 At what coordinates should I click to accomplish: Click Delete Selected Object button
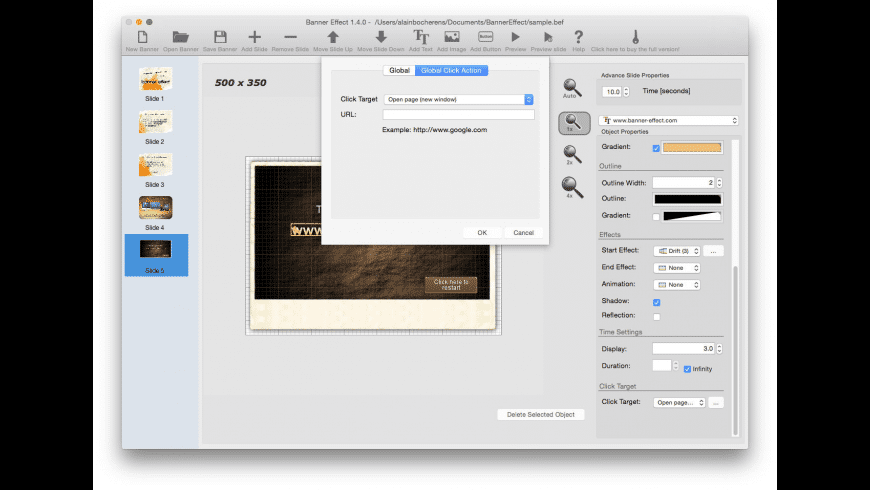tap(541, 415)
